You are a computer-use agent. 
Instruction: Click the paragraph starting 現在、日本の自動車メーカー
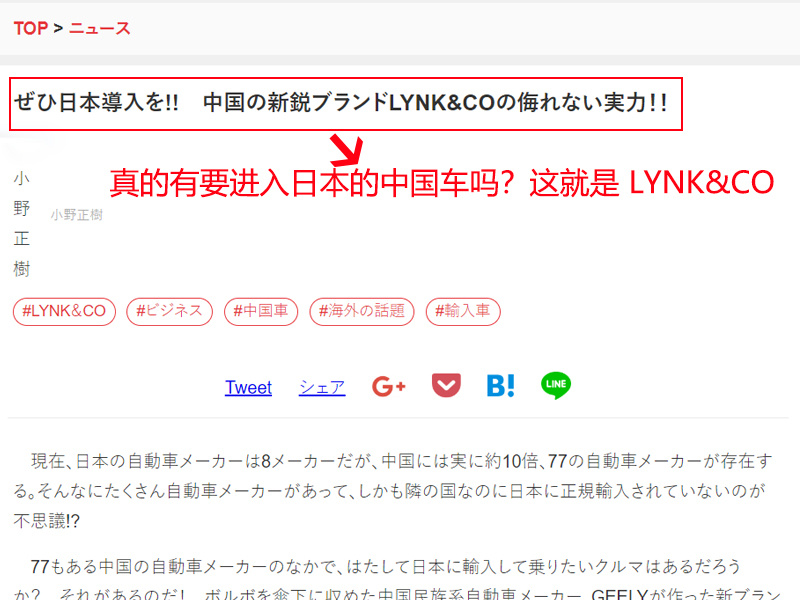click(x=393, y=491)
